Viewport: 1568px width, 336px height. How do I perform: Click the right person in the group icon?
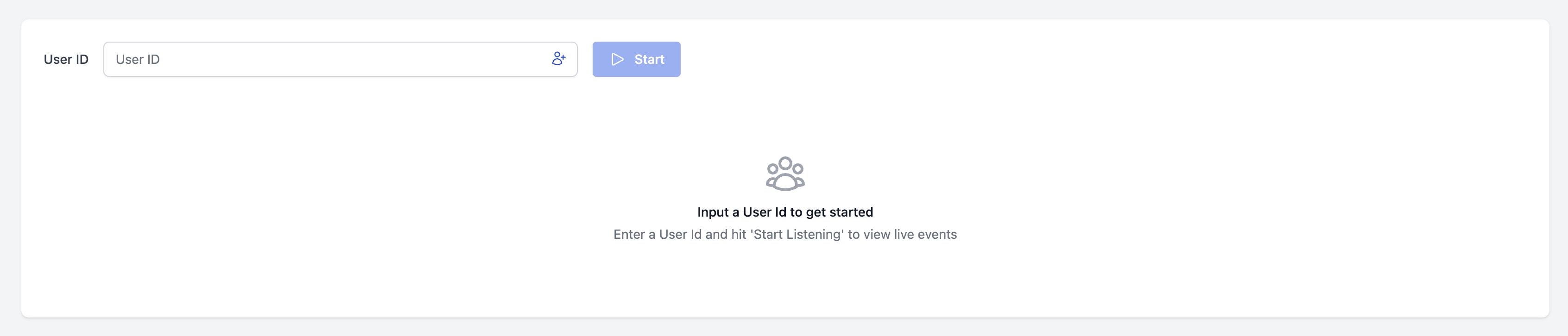(x=798, y=169)
